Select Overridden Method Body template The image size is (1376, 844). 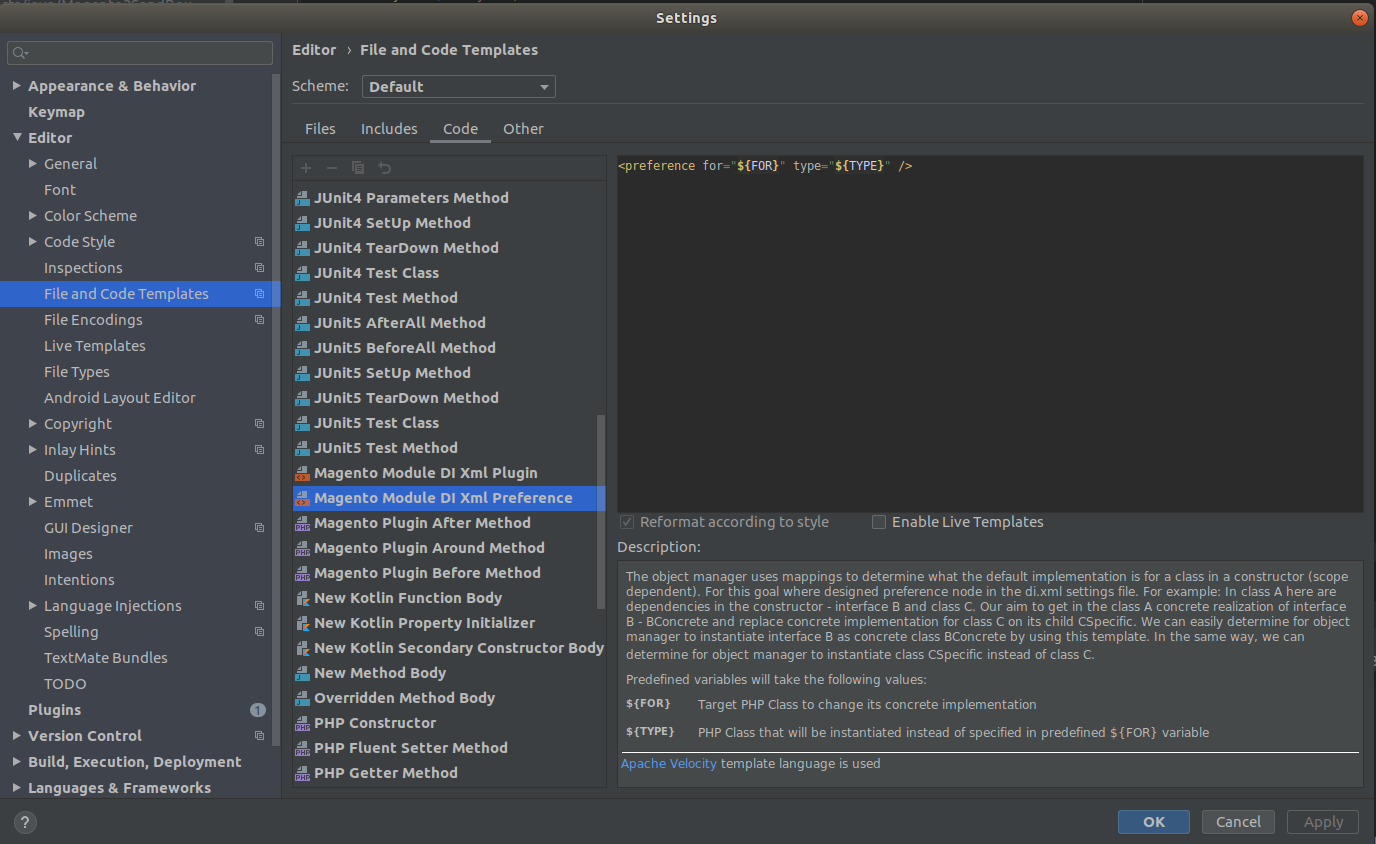coord(404,698)
